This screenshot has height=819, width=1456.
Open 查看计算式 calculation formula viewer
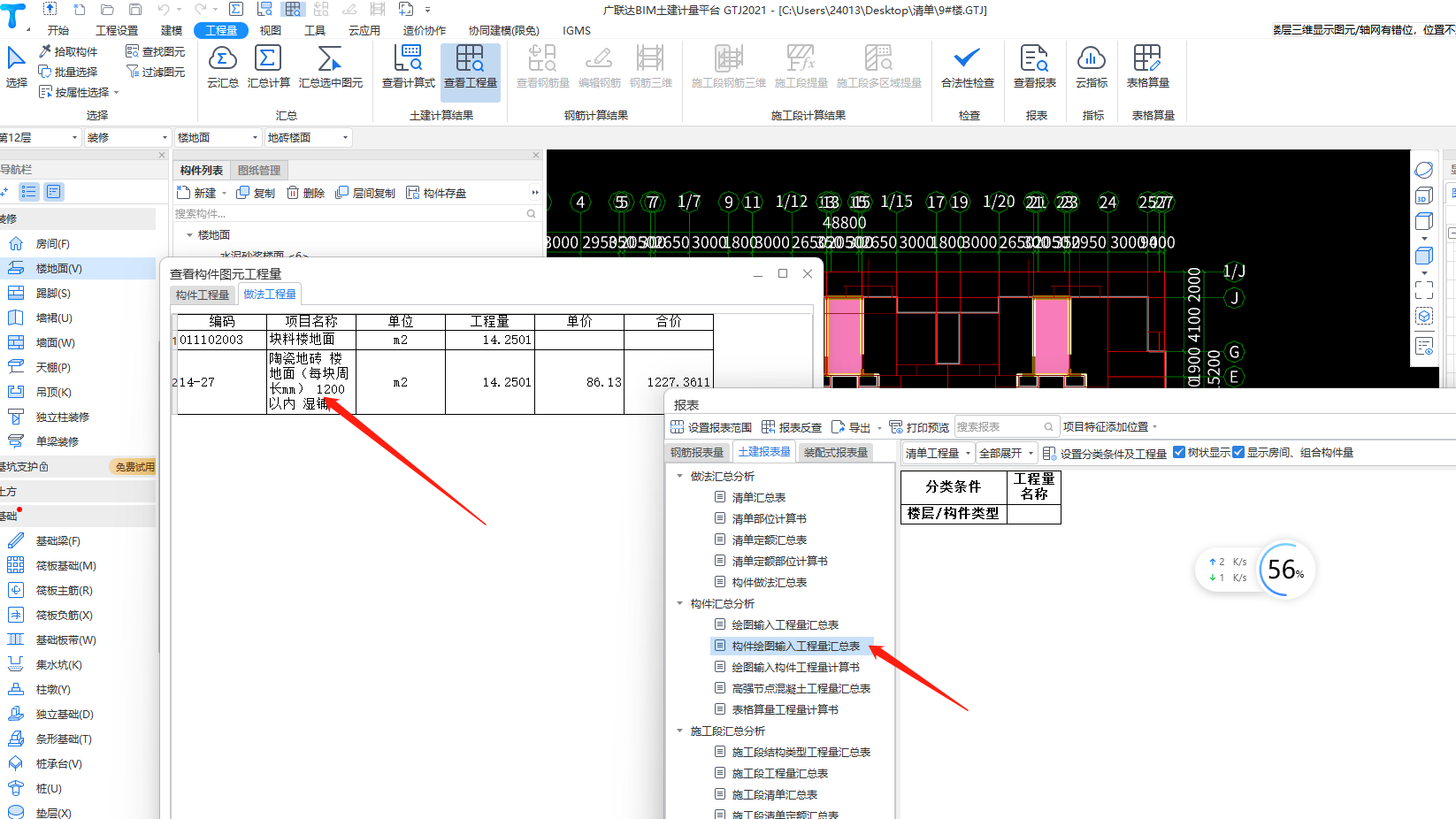tap(408, 68)
